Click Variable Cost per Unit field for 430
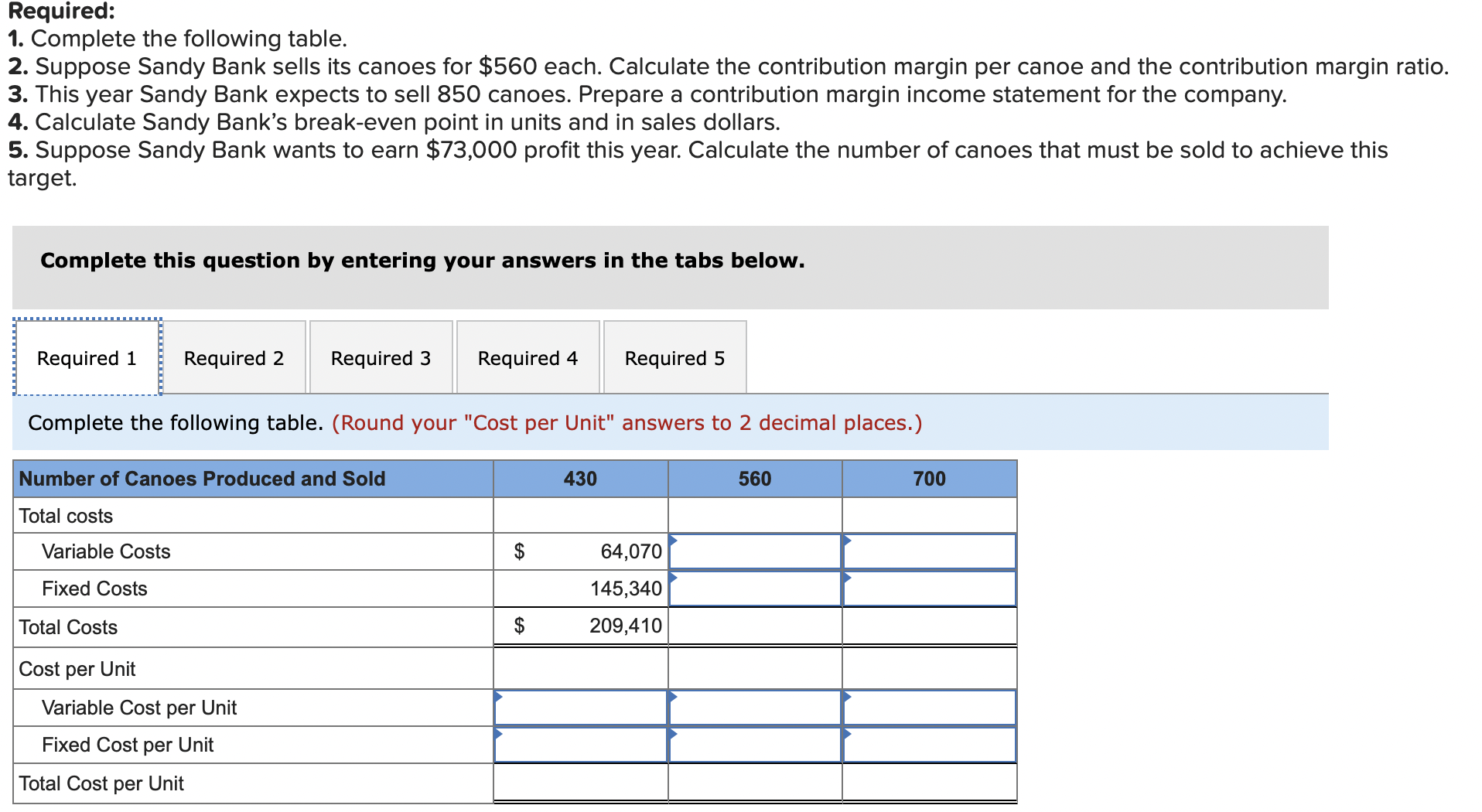The width and height of the screenshot is (1482, 812). pyautogui.click(x=579, y=707)
